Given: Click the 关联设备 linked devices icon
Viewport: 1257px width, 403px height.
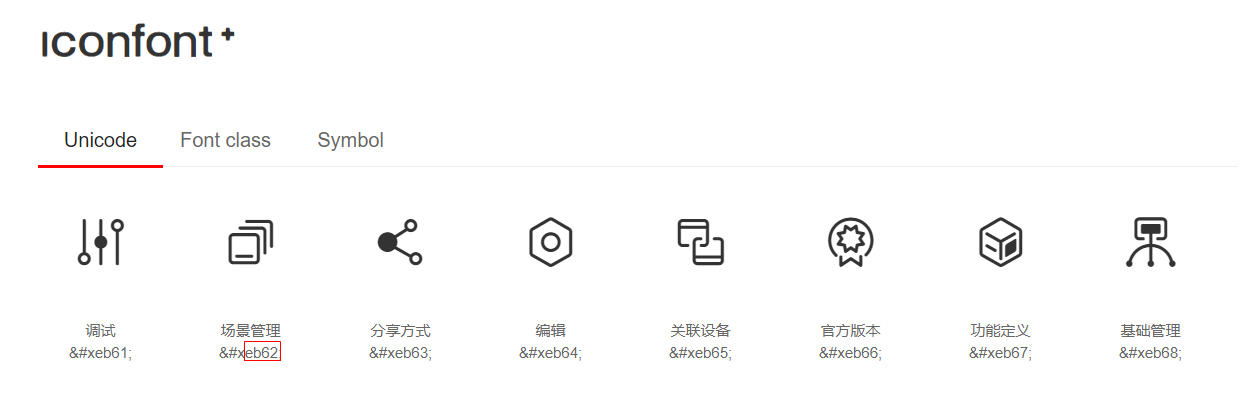Looking at the screenshot, I should pyautogui.click(x=700, y=242).
